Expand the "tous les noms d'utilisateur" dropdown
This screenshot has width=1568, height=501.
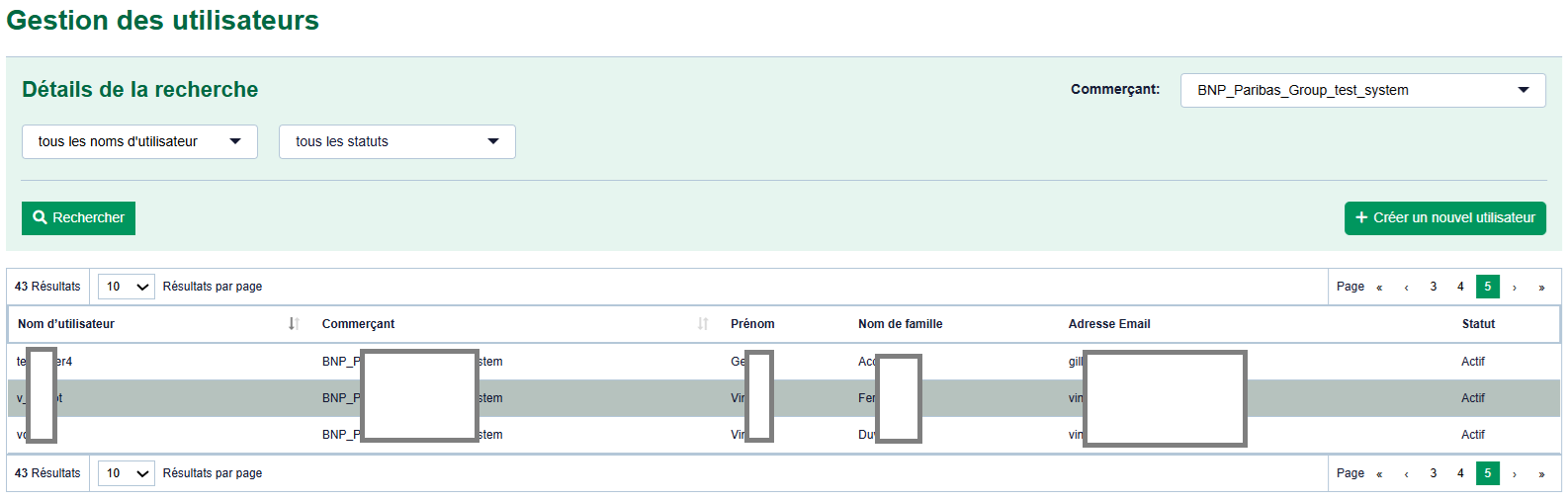click(139, 141)
